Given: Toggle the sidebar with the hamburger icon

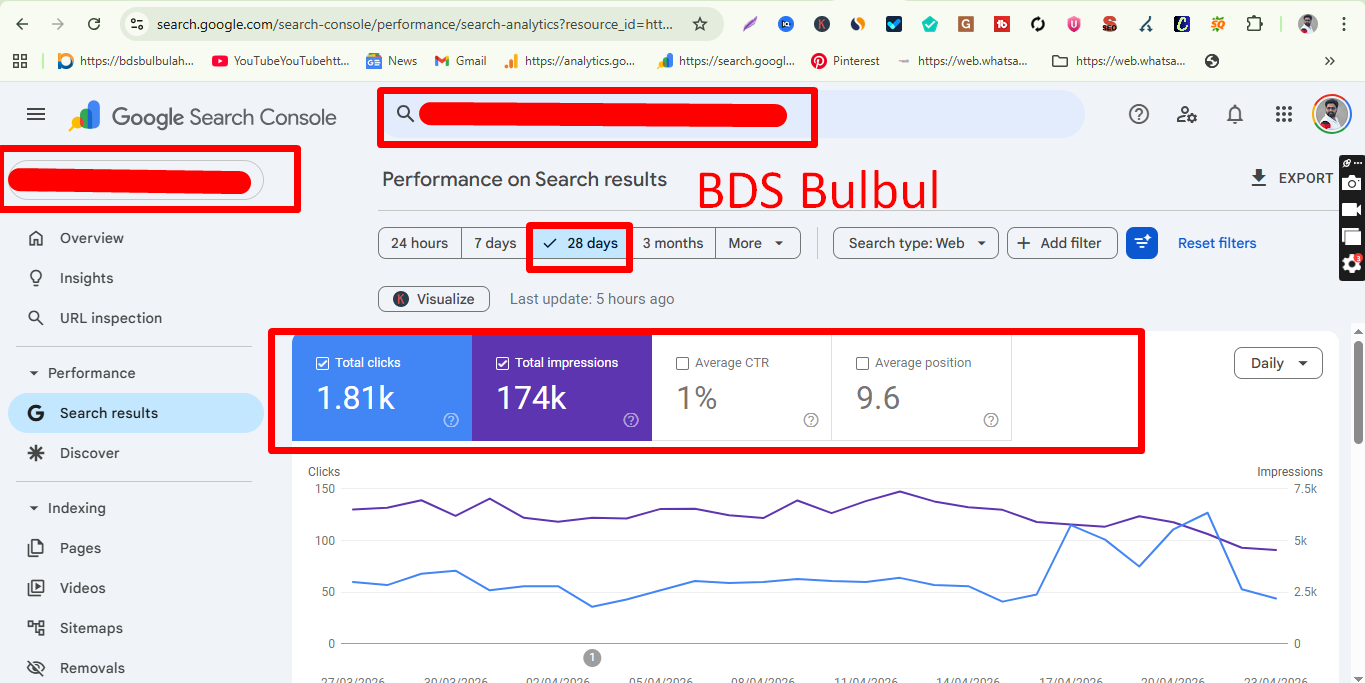Looking at the screenshot, I should 35,114.
